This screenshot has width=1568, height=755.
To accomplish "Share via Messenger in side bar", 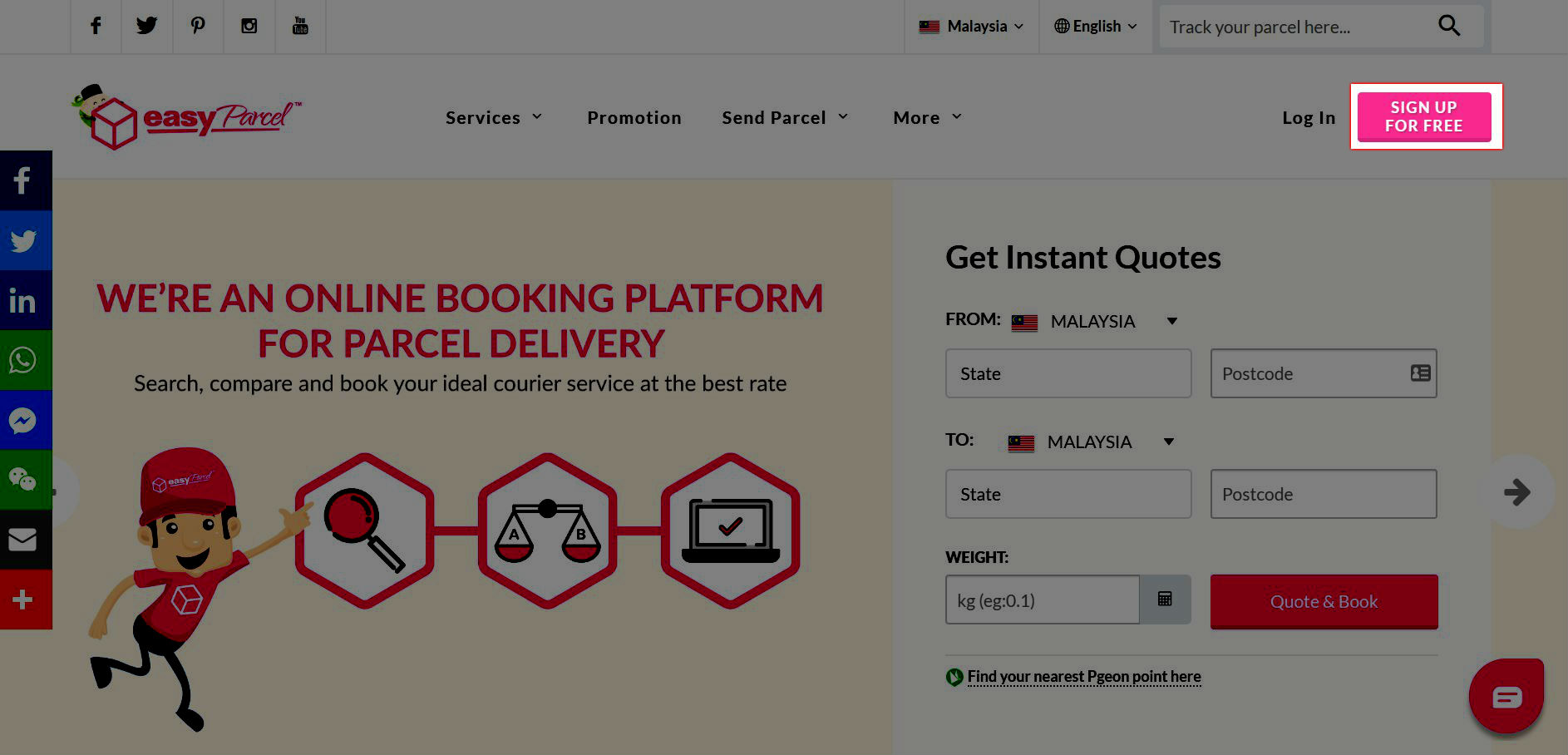I will coord(26,420).
